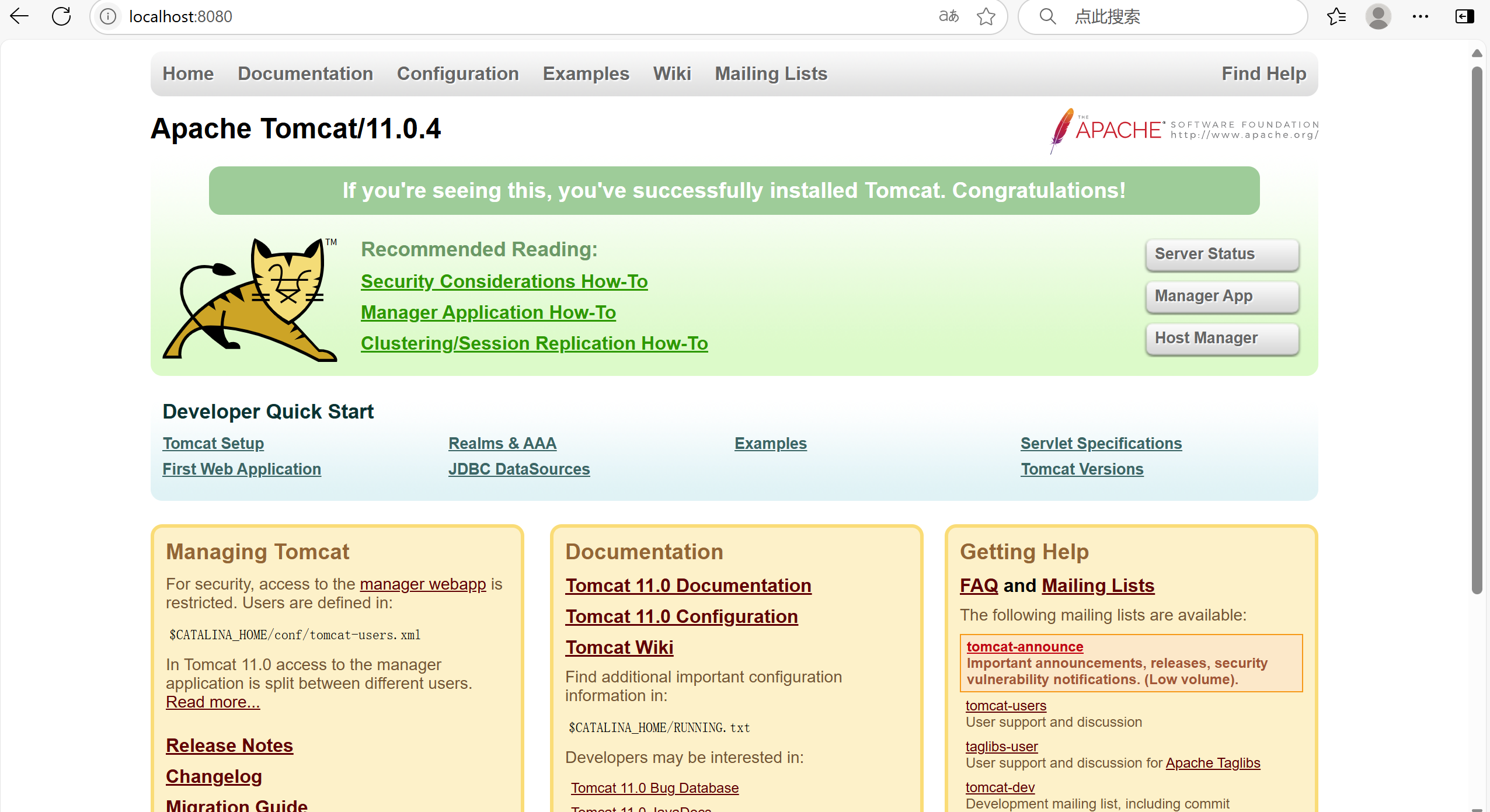Open the Find Help nav item
Screen dimensions: 1490x812
tap(1264, 74)
